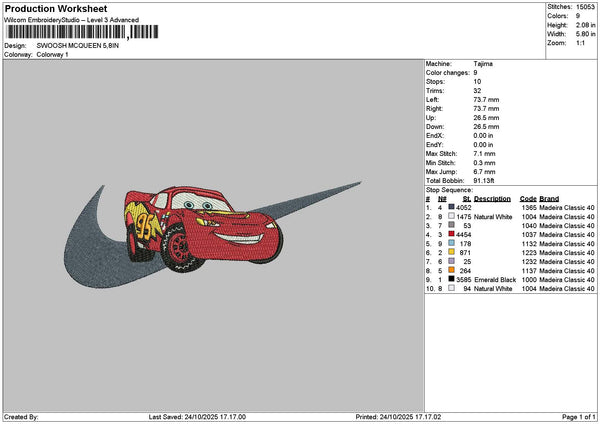This screenshot has height=424, width=600.
Task: Click the gray swatch for stop 3
Action: point(452,225)
